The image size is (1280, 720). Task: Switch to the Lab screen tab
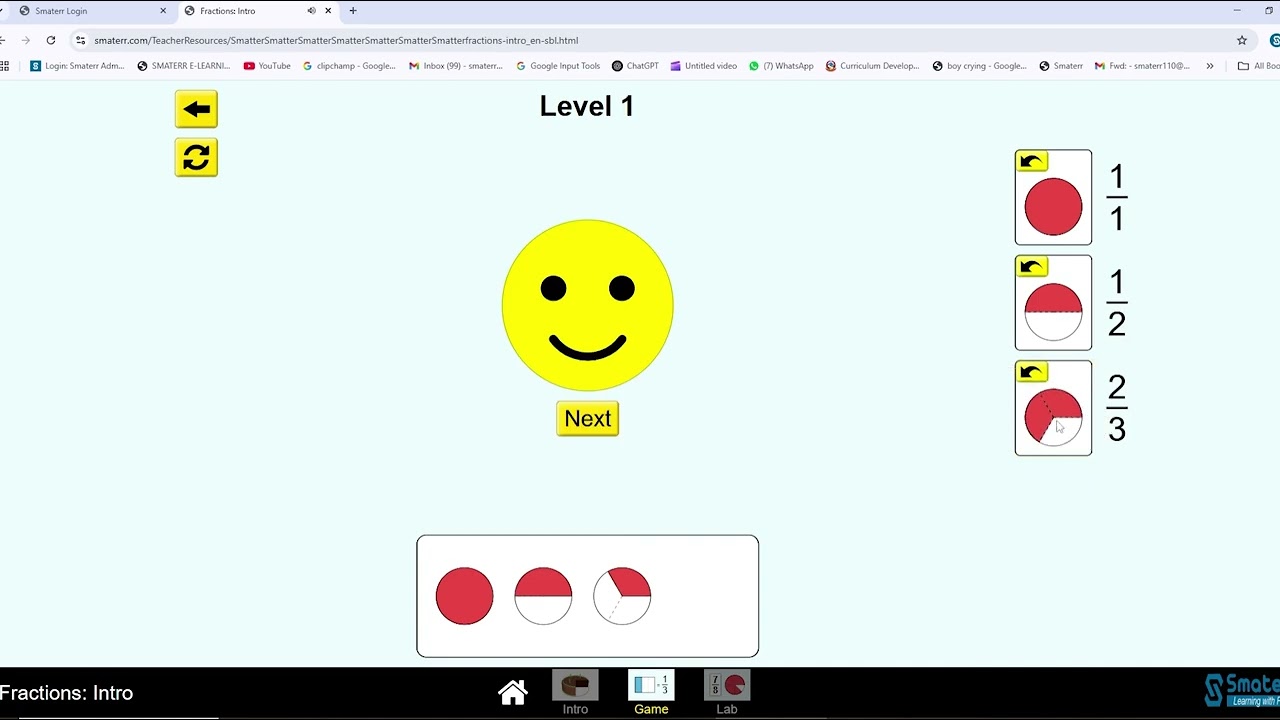pyautogui.click(x=727, y=692)
